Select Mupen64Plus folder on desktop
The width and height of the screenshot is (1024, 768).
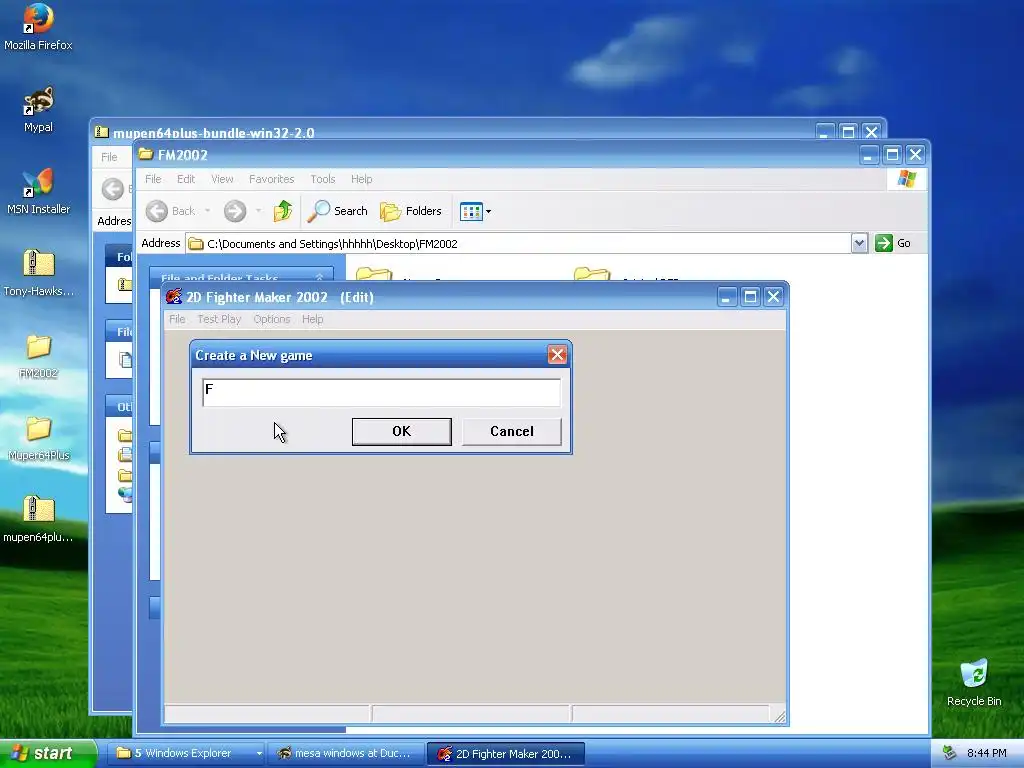[x=38, y=438]
